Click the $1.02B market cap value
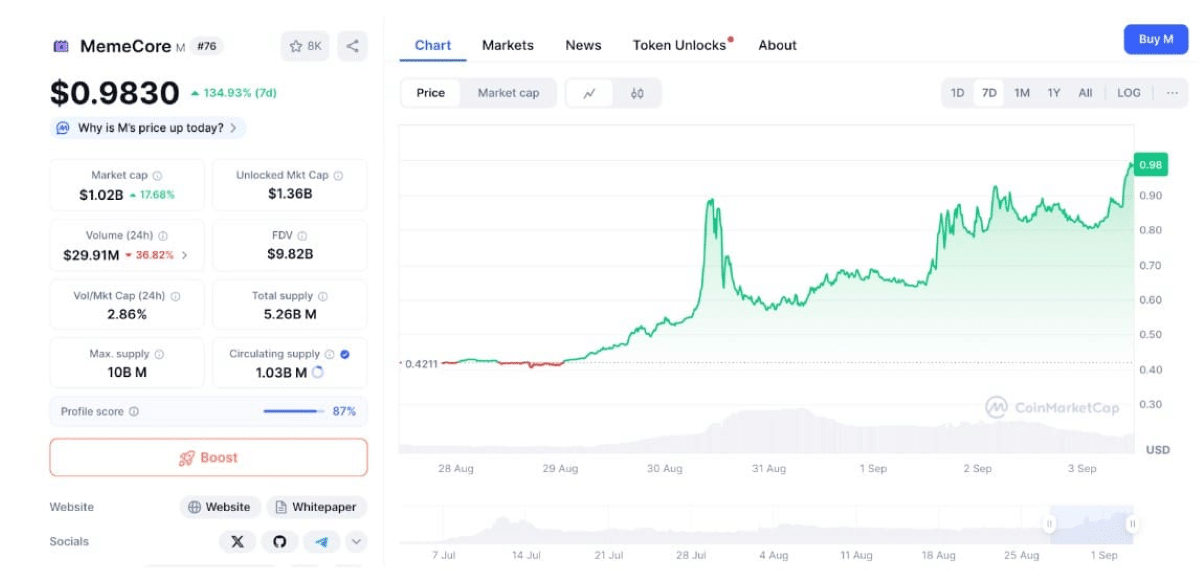The image size is (1200, 576). click(x=101, y=195)
